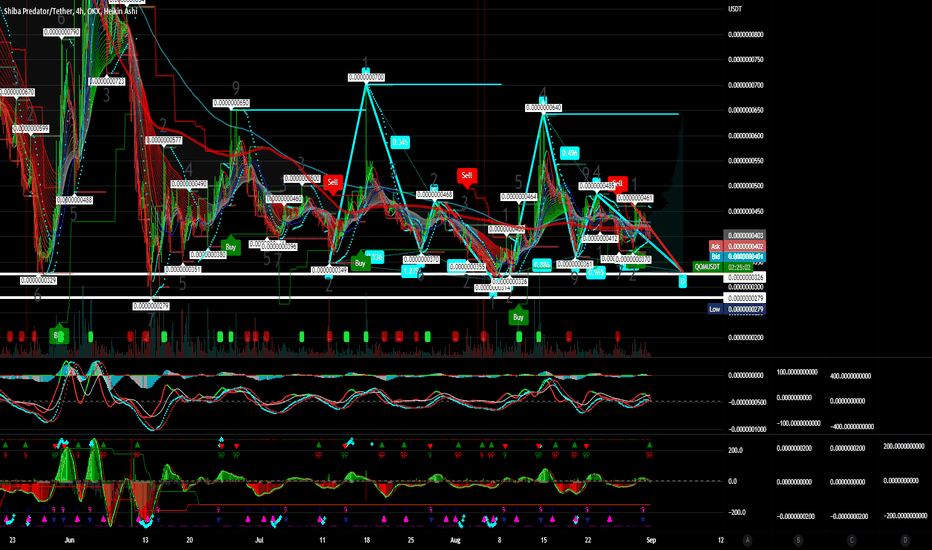The width and height of the screenshot is (932, 550).
Task: Click the cyan 0.345 ratio label
Action: pos(400,142)
